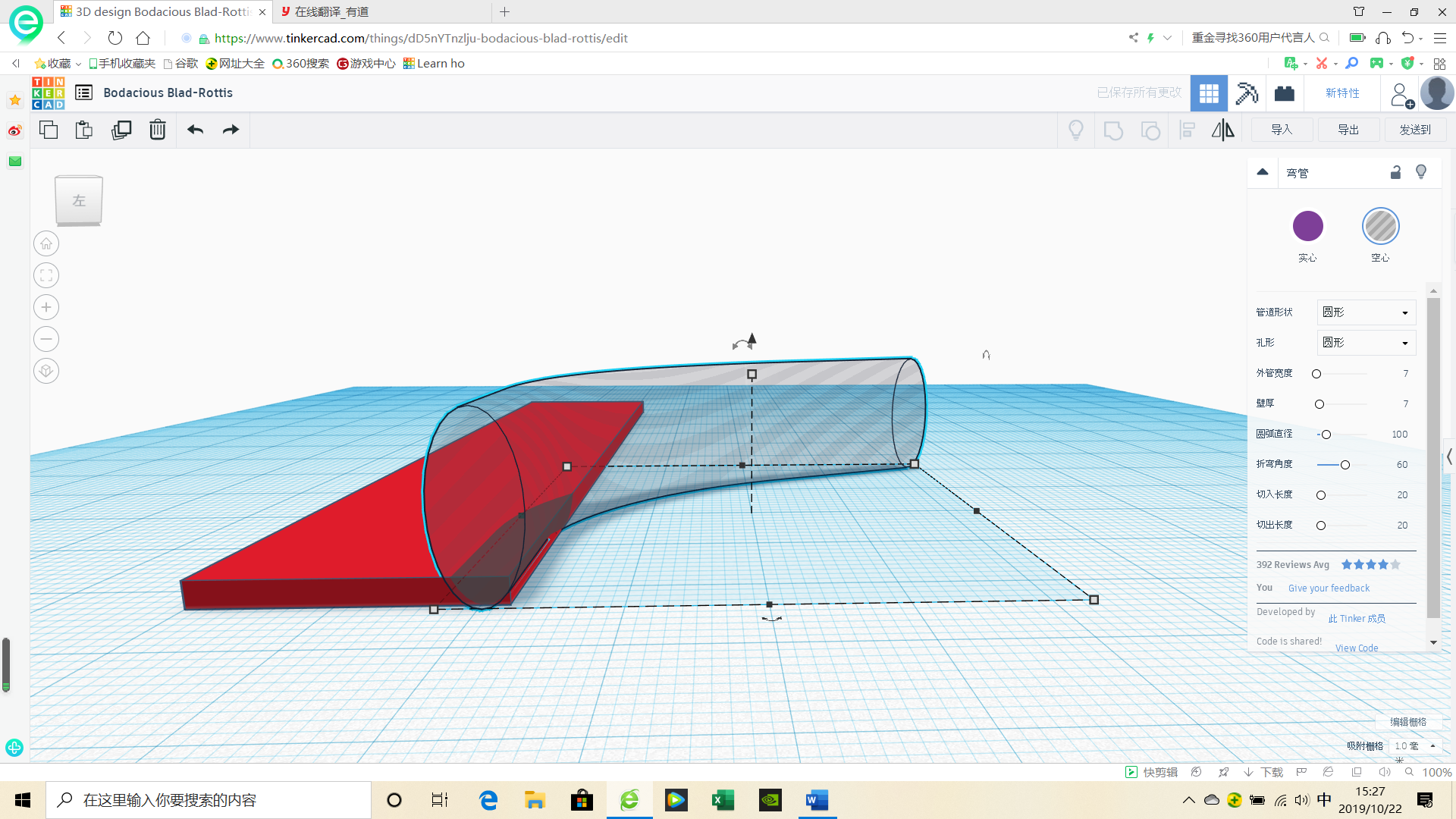Select the purple Solid color swatch
Screen dimensions: 1456x819
pyautogui.click(x=1307, y=226)
